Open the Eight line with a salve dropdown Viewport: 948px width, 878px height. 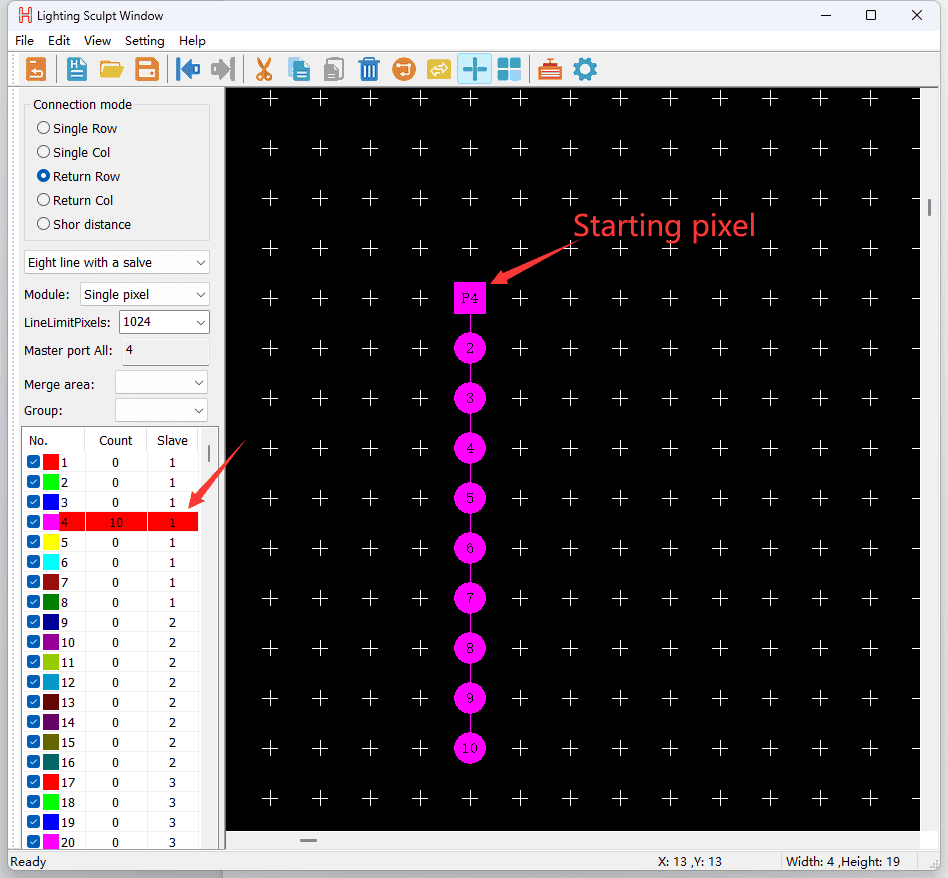pos(116,263)
